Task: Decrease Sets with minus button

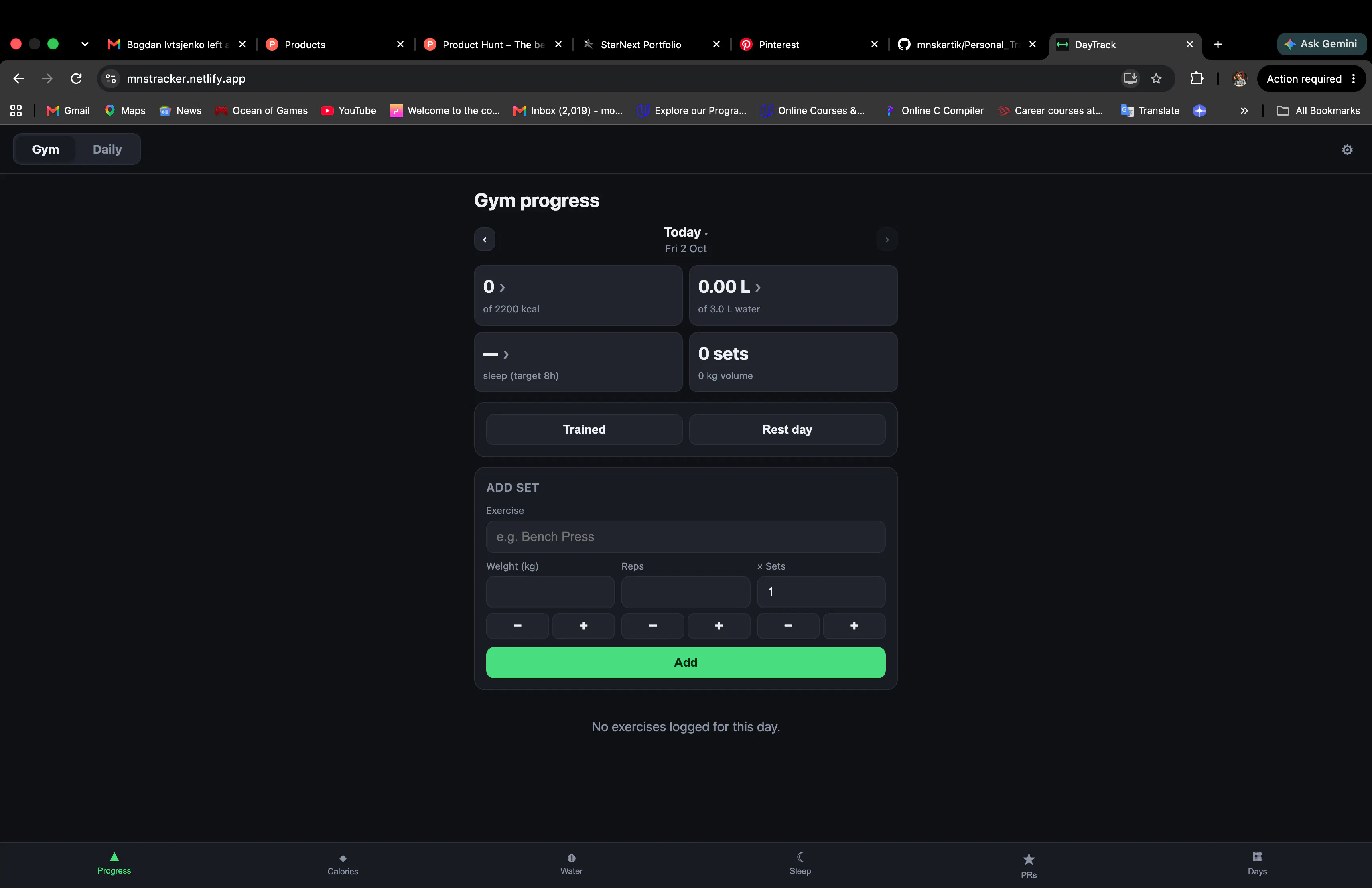Action: [x=787, y=626]
